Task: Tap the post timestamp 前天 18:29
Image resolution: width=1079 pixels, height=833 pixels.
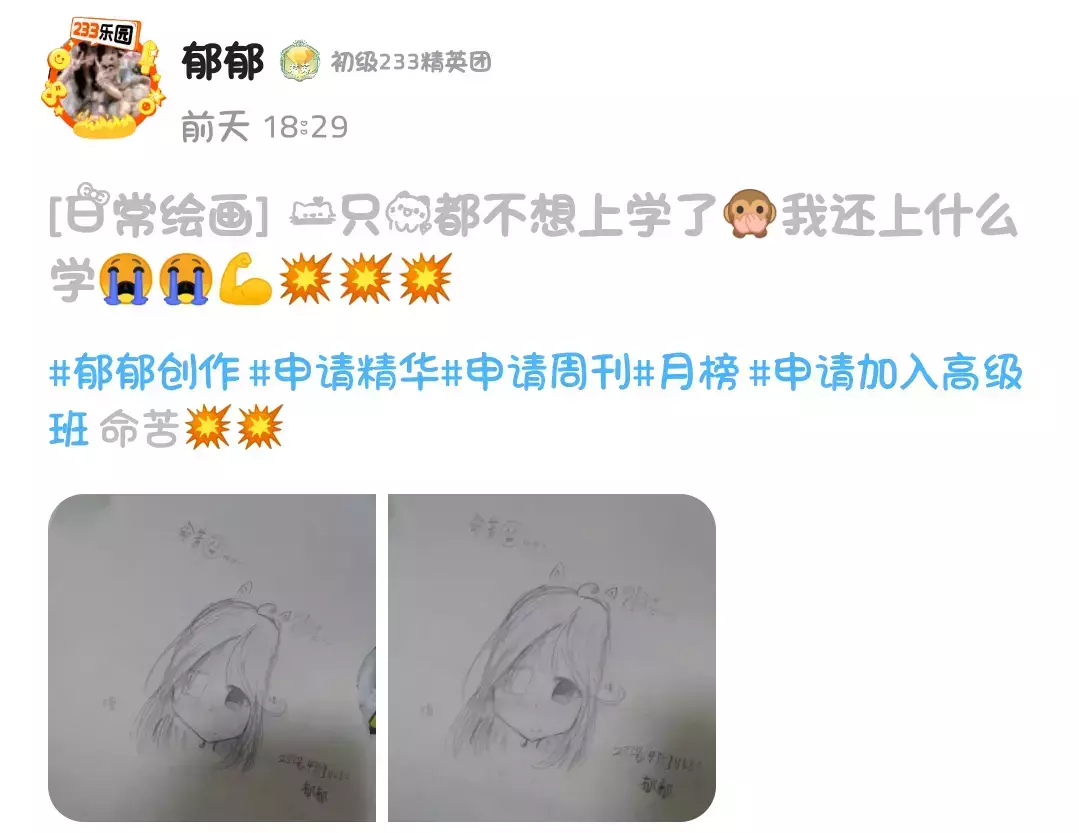Action: click(x=264, y=127)
